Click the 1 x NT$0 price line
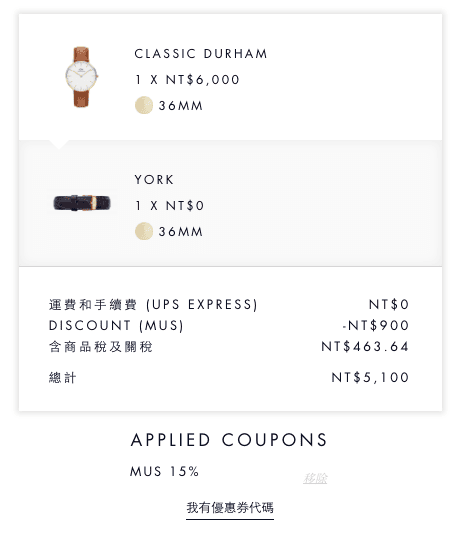Image resolution: width=463 pixels, height=550 pixels. [x=169, y=206]
